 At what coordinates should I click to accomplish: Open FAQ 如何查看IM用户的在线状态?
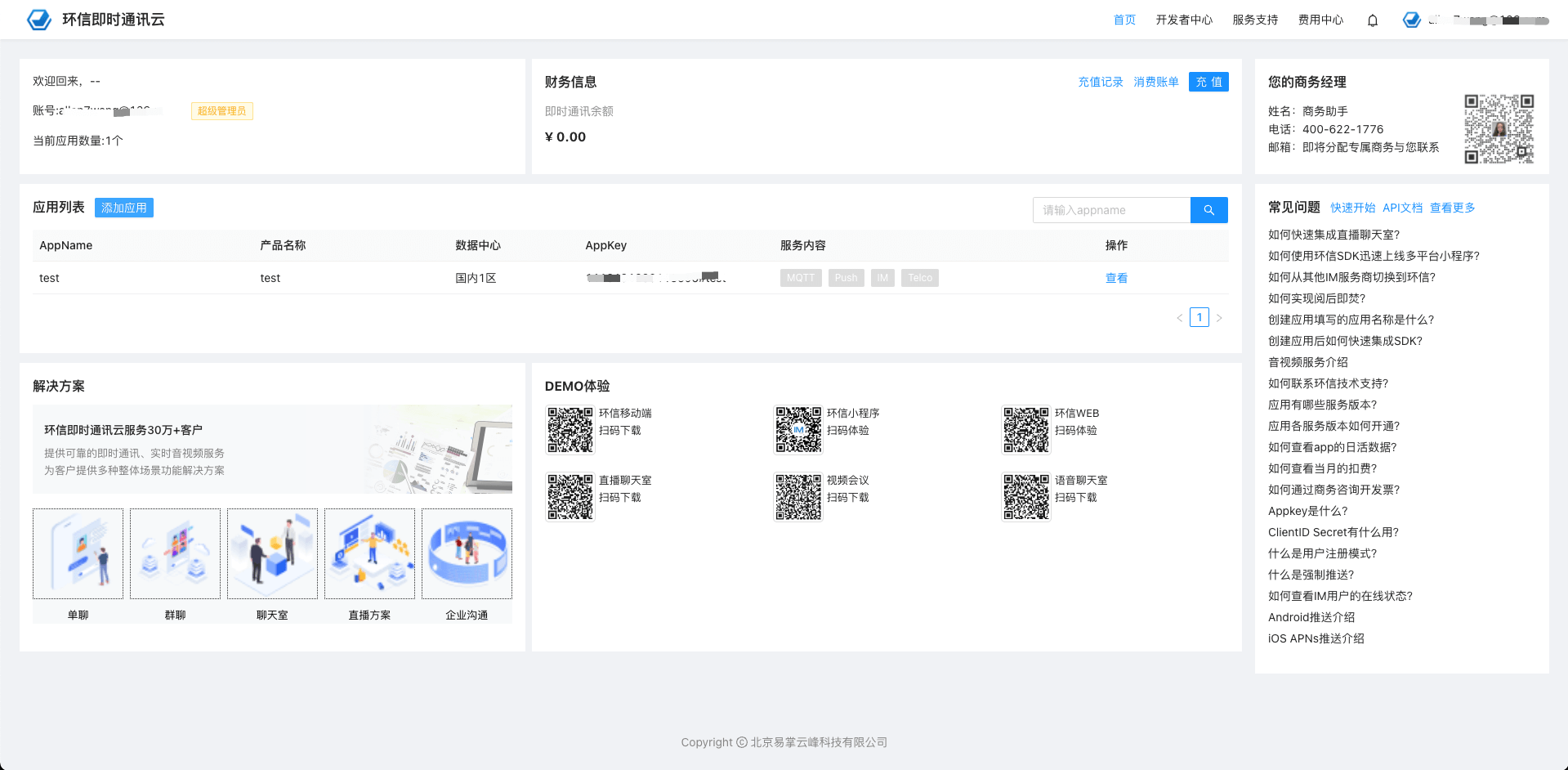(x=1340, y=596)
